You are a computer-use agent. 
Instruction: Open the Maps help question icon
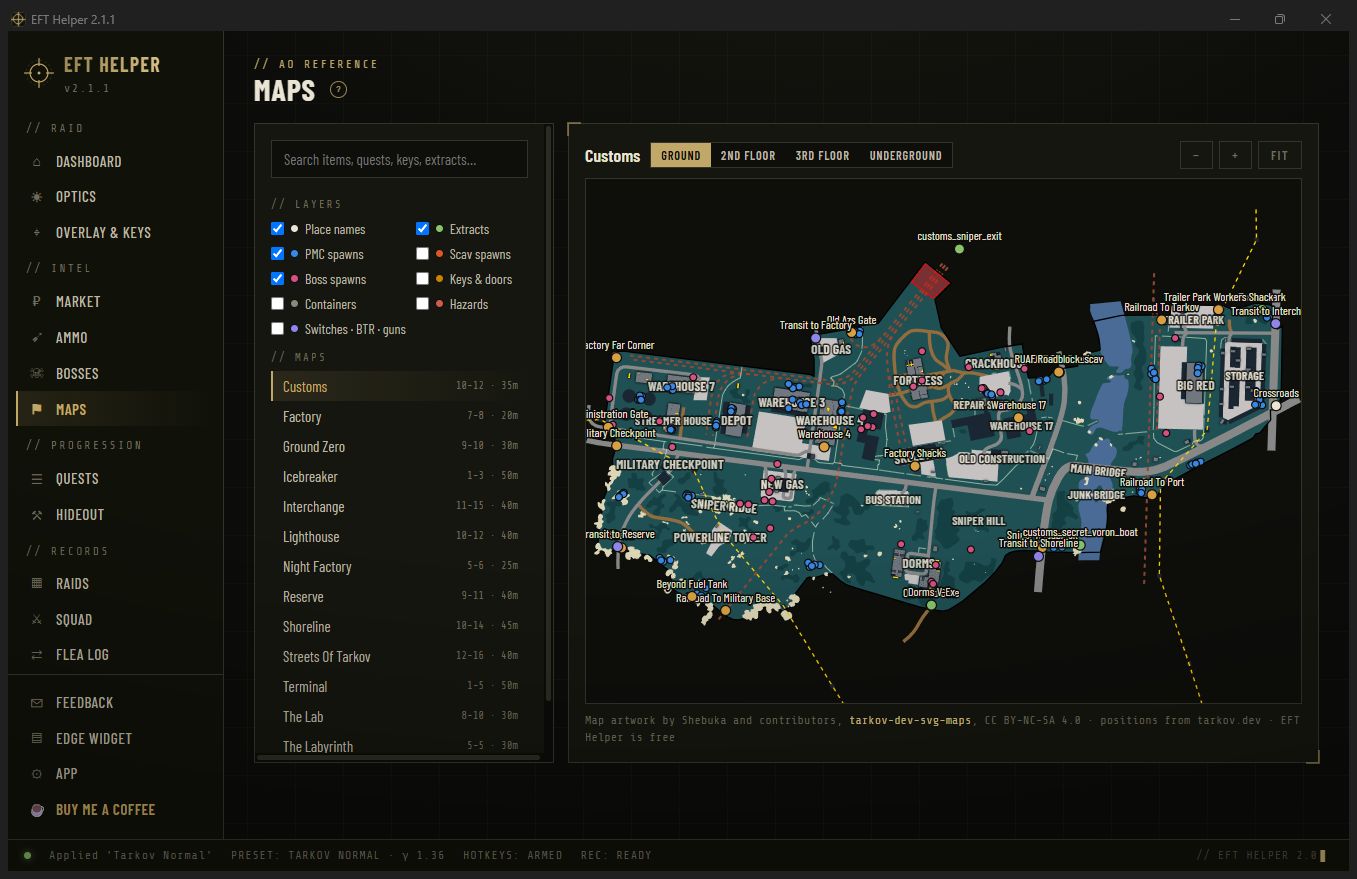(x=338, y=90)
